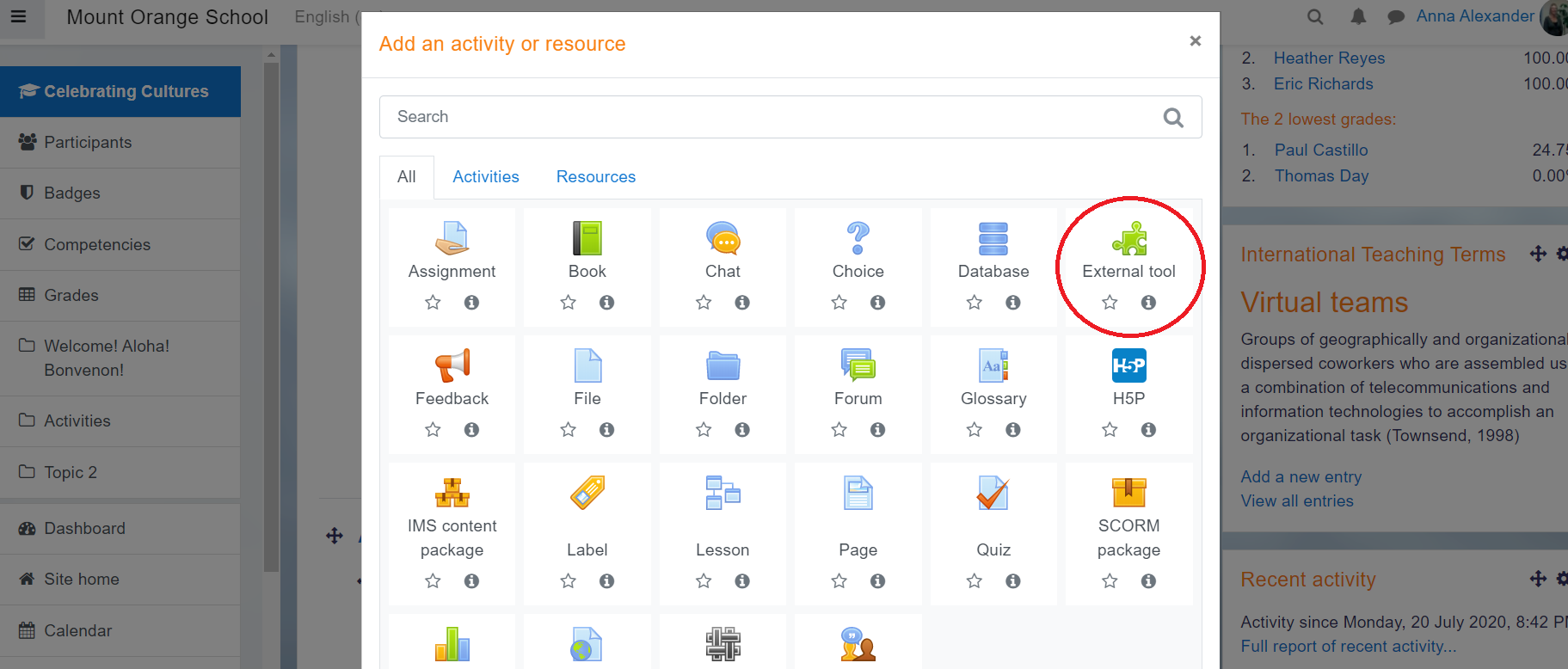
Task: Show info about the Choice activity
Action: [877, 303]
